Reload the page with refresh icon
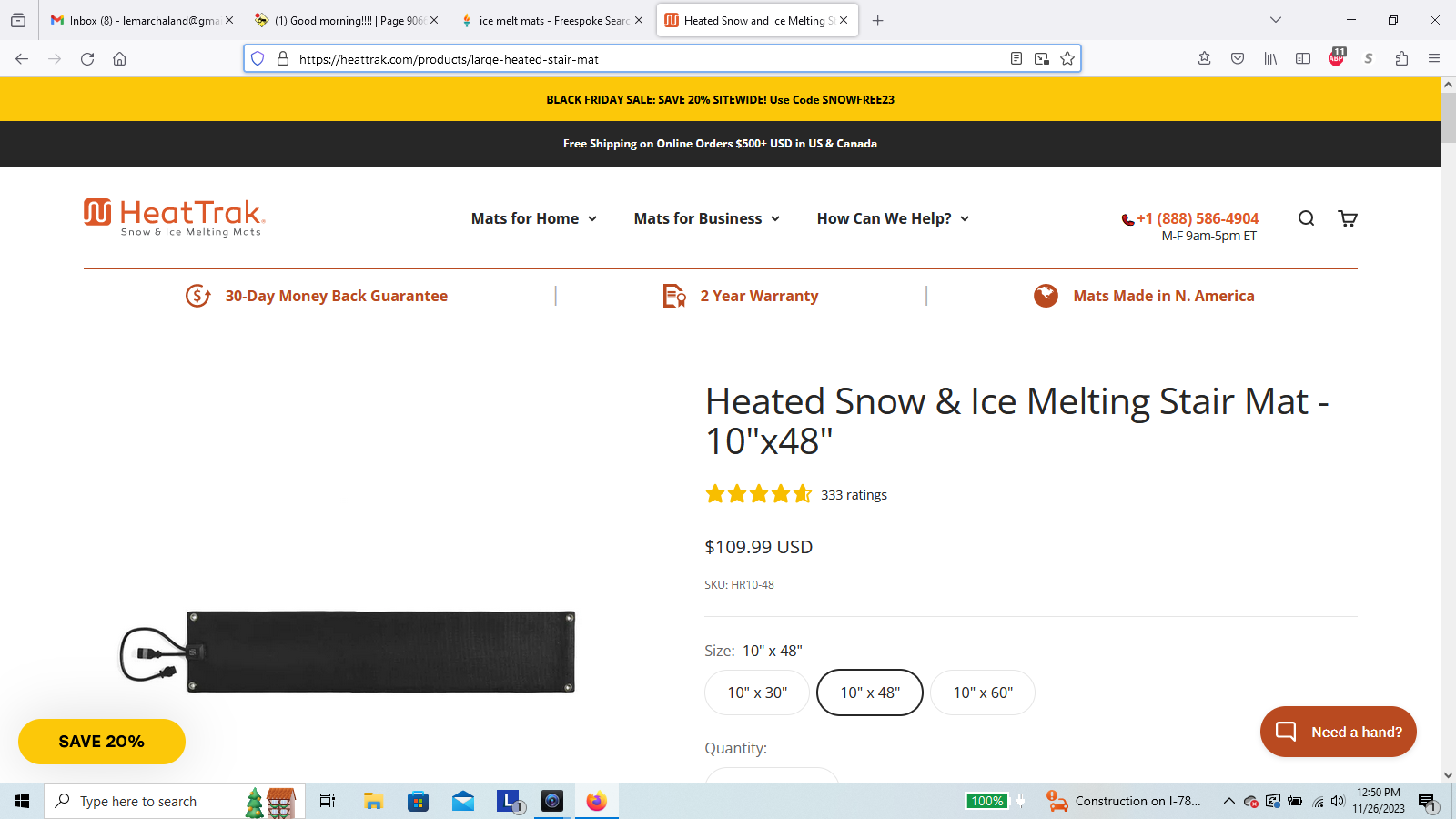The width and height of the screenshot is (1456, 819). tap(87, 59)
